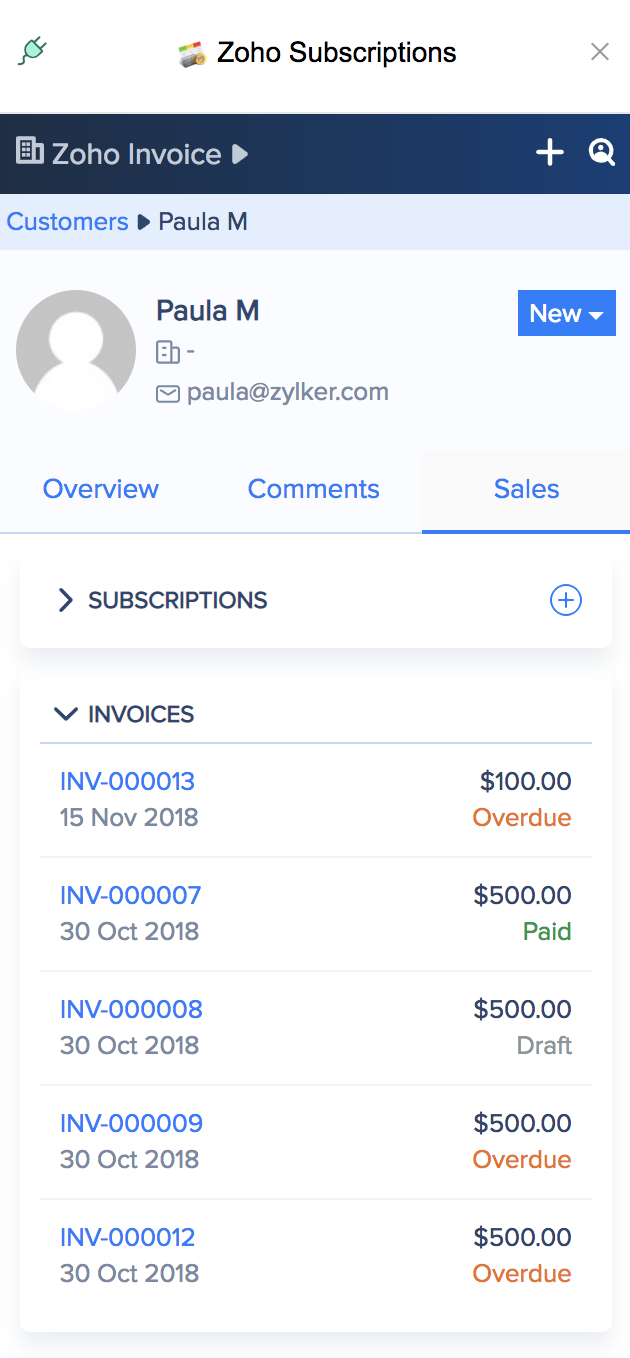The image size is (630, 1358).
Task: Open the search icon in the header
Action: (x=601, y=153)
